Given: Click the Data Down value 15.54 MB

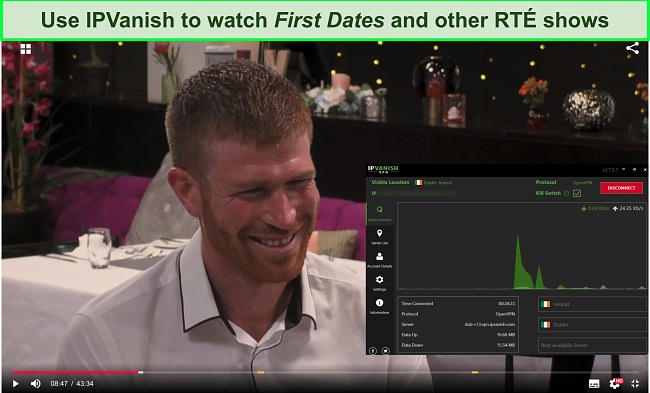Looking at the screenshot, I should 506,345.
